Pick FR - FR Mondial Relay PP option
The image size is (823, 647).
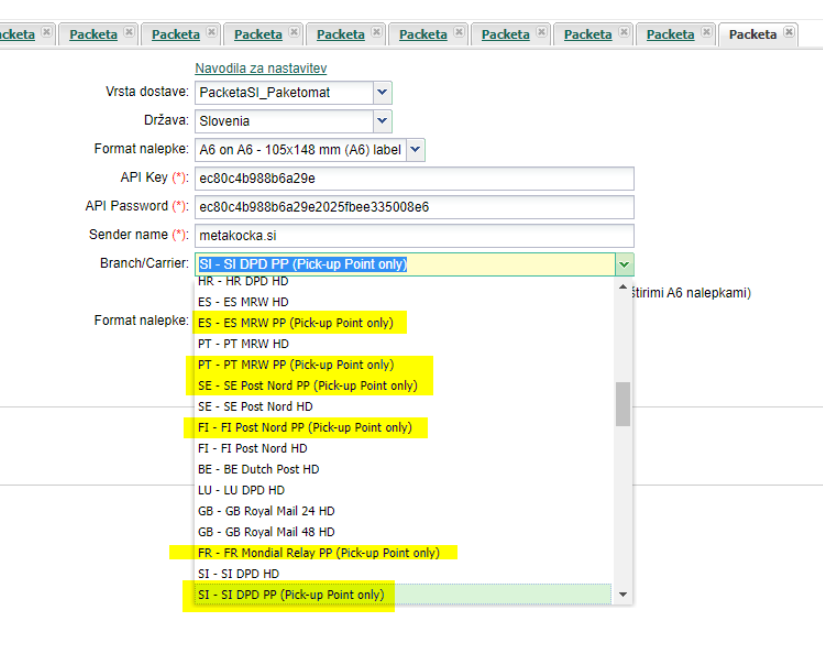click(403, 553)
